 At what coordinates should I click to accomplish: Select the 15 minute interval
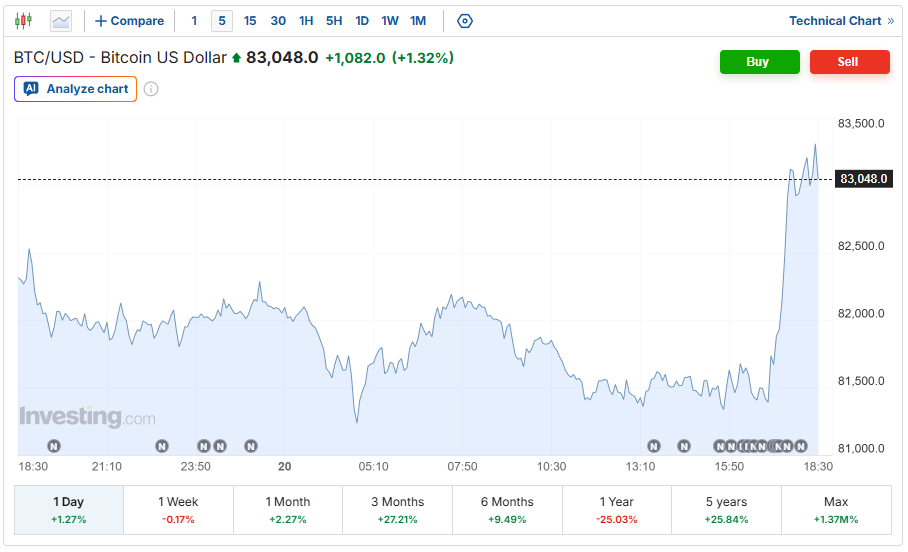click(250, 21)
